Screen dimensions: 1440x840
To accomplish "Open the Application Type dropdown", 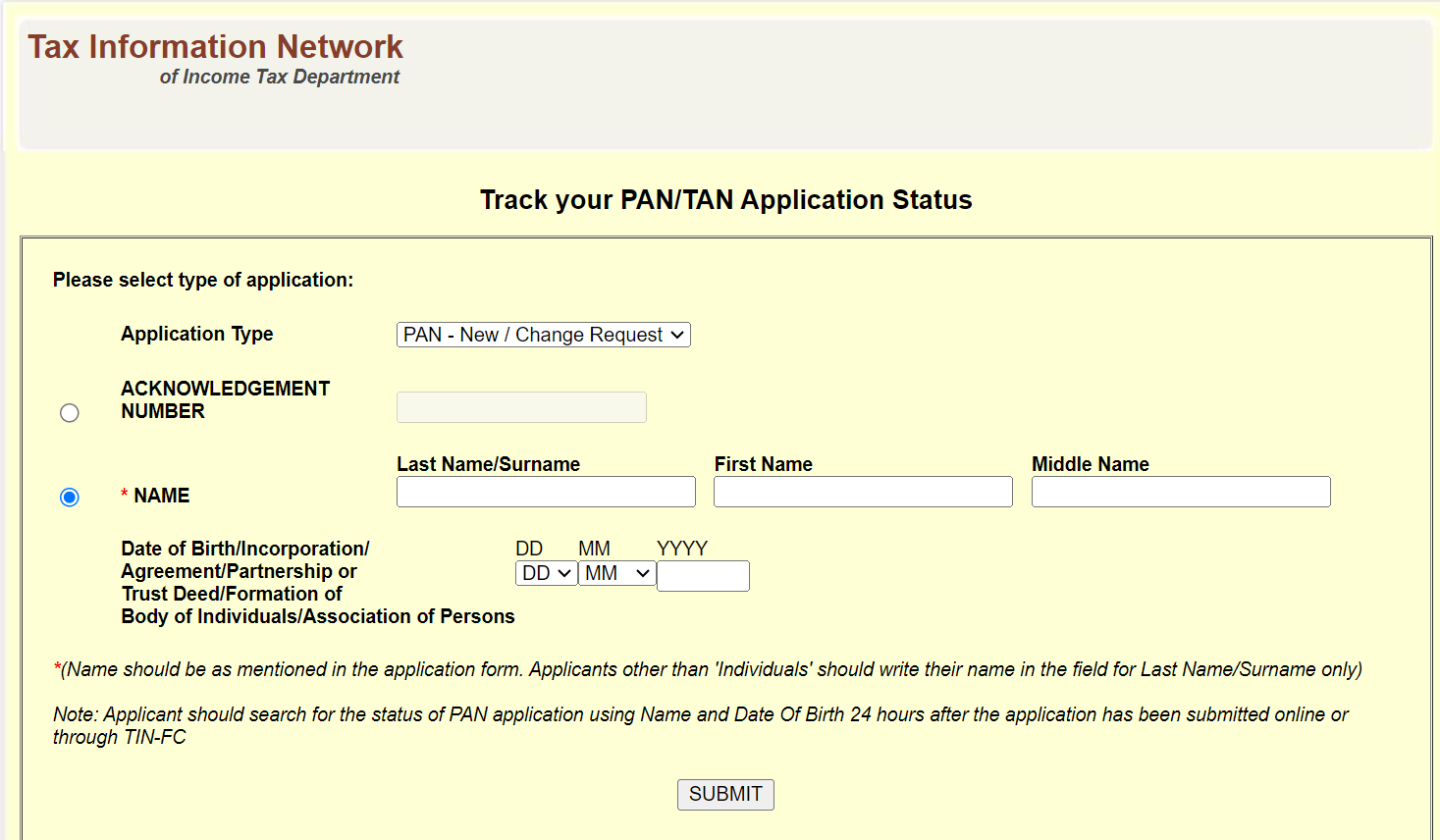I will click(x=543, y=334).
